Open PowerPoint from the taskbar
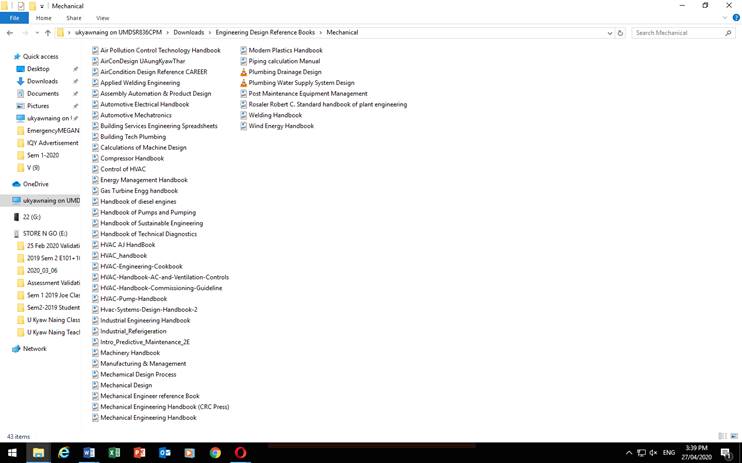The image size is (742, 463). pos(140,453)
